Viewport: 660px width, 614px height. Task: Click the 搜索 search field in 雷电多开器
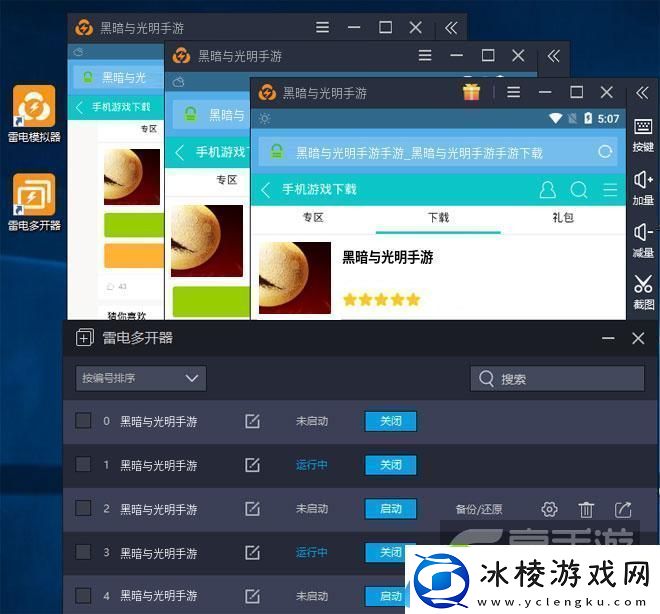click(x=557, y=379)
